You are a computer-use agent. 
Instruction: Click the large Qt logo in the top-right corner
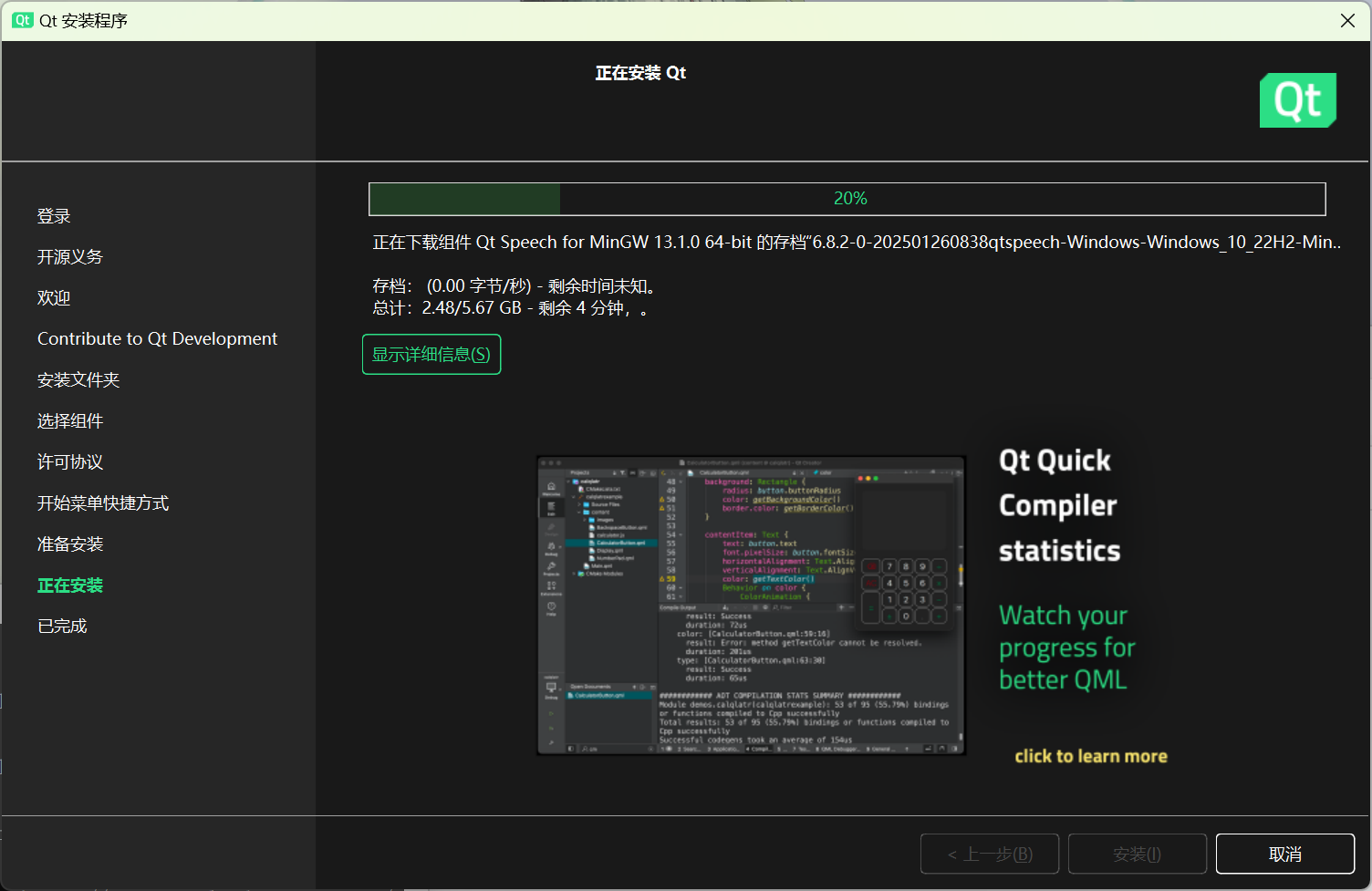pyautogui.click(x=1297, y=100)
